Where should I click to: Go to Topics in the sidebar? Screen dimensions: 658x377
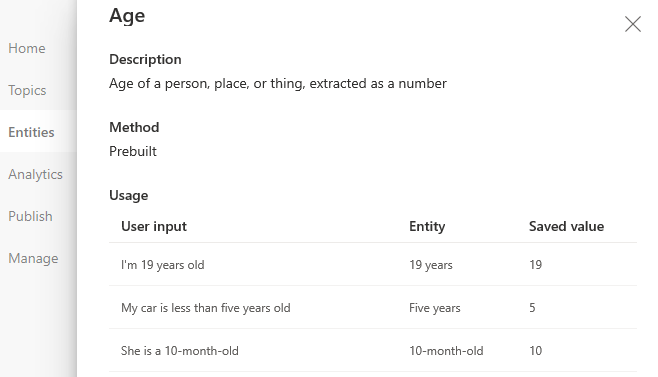click(27, 90)
